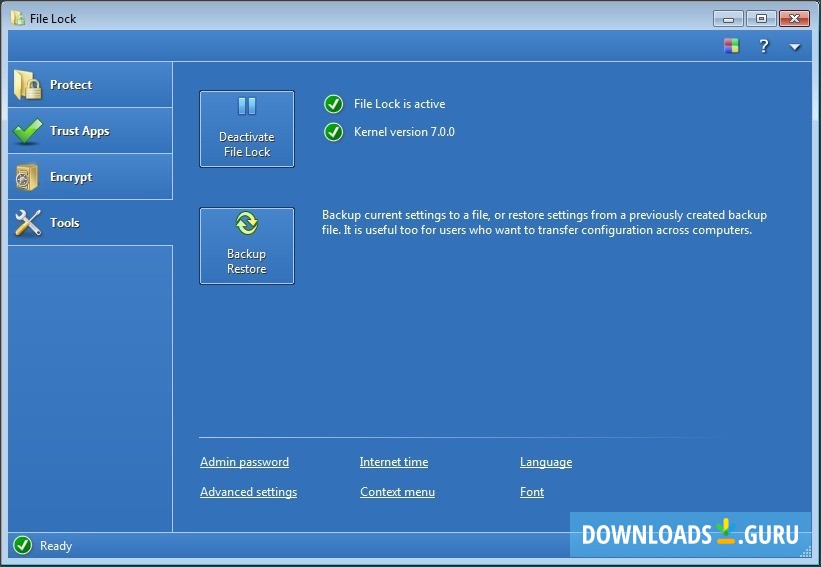Image resolution: width=821 pixels, height=567 pixels.
Task: Open the Admin password link
Action: (244, 462)
